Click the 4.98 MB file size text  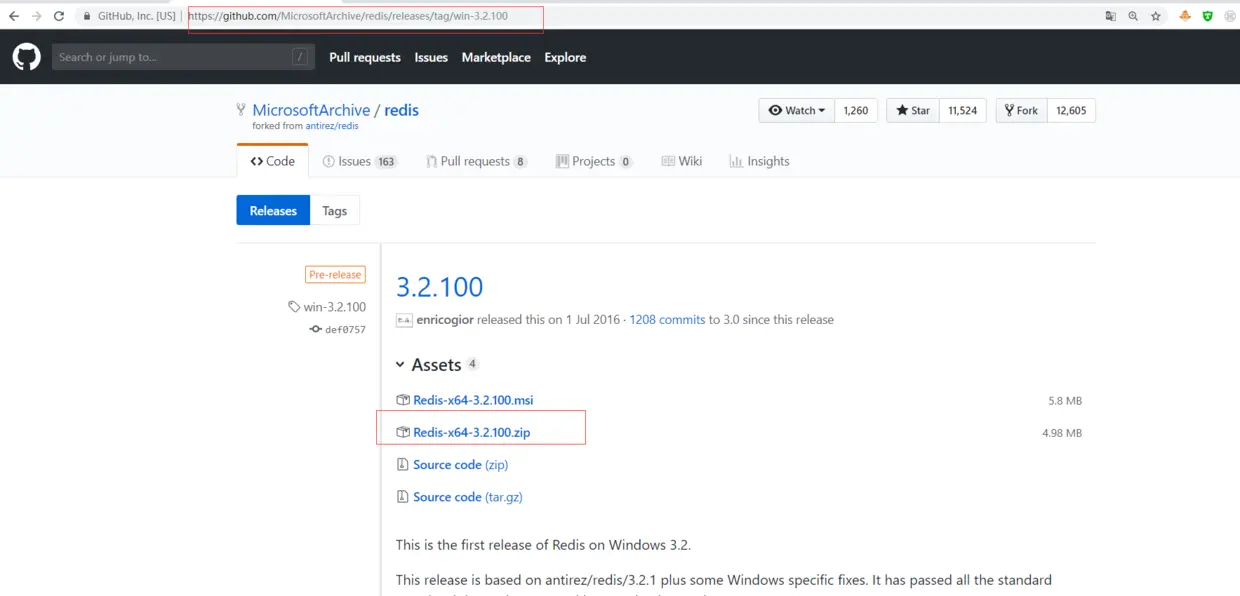(x=1062, y=433)
